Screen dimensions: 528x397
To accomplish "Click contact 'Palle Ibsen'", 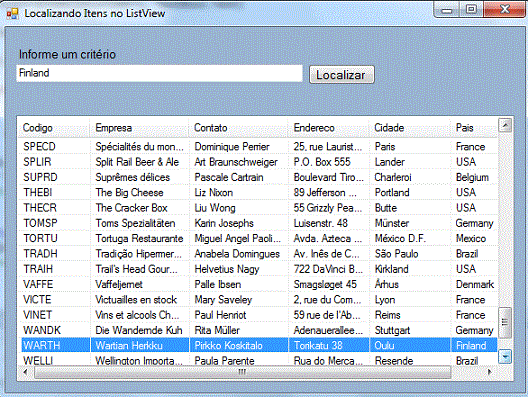I will click(x=218, y=285).
